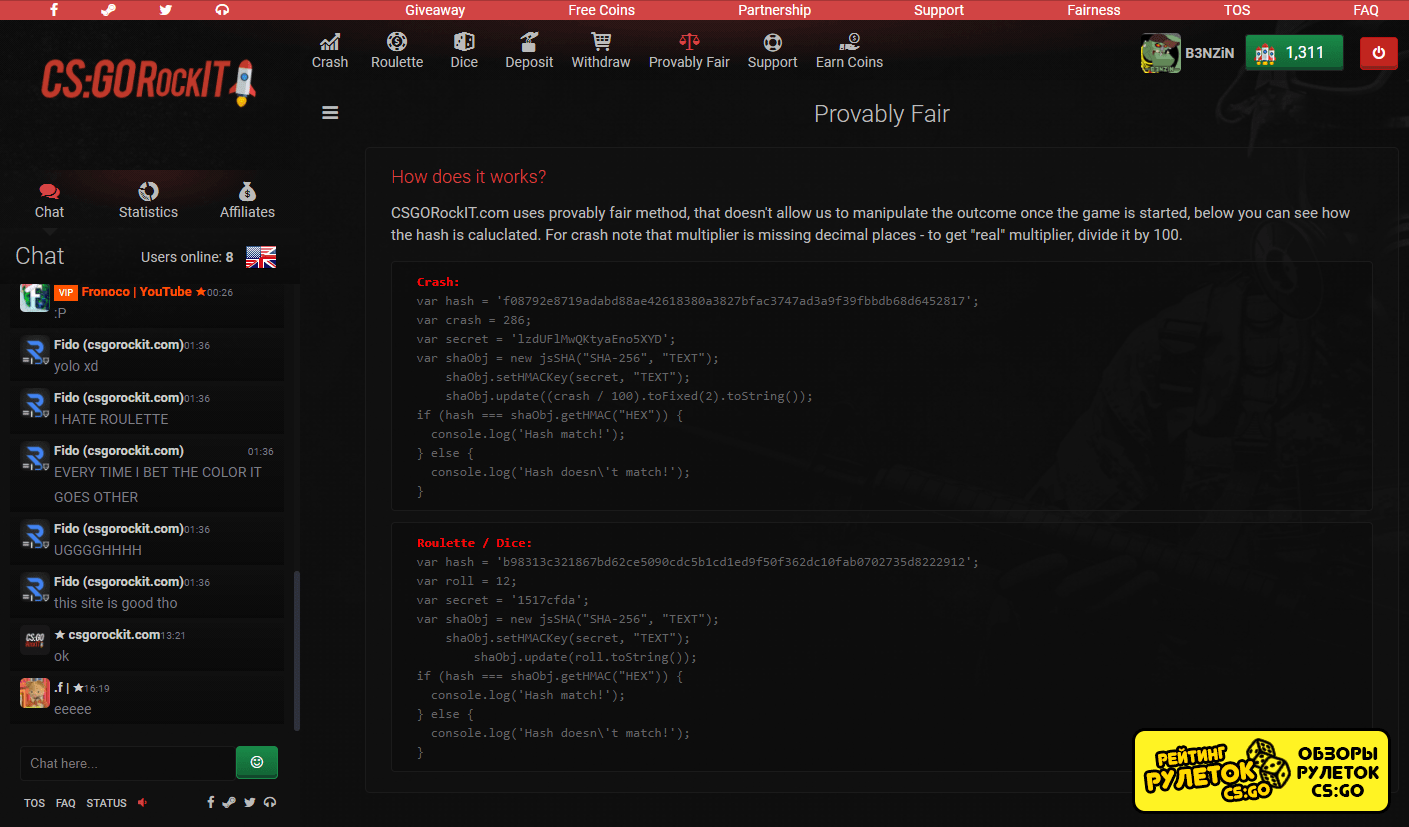The height and width of the screenshot is (827, 1409).
Task: Open the Dice game
Action: 464,51
